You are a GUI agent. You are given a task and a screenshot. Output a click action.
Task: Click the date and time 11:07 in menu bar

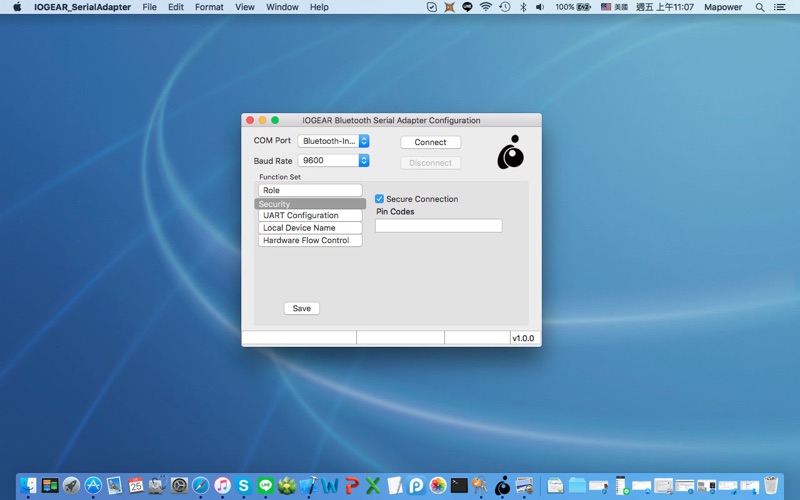click(665, 7)
